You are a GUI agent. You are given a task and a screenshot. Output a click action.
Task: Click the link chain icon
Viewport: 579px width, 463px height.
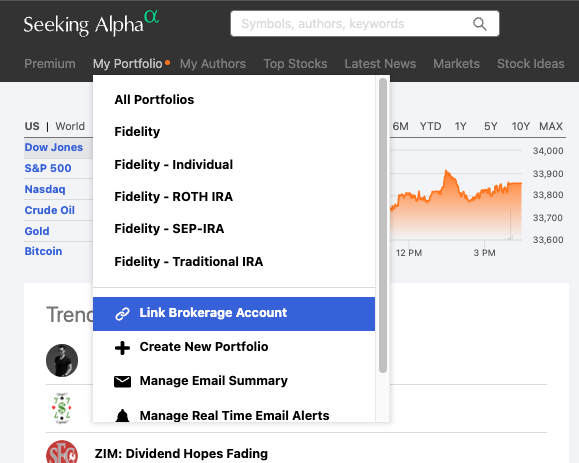pyautogui.click(x=122, y=313)
